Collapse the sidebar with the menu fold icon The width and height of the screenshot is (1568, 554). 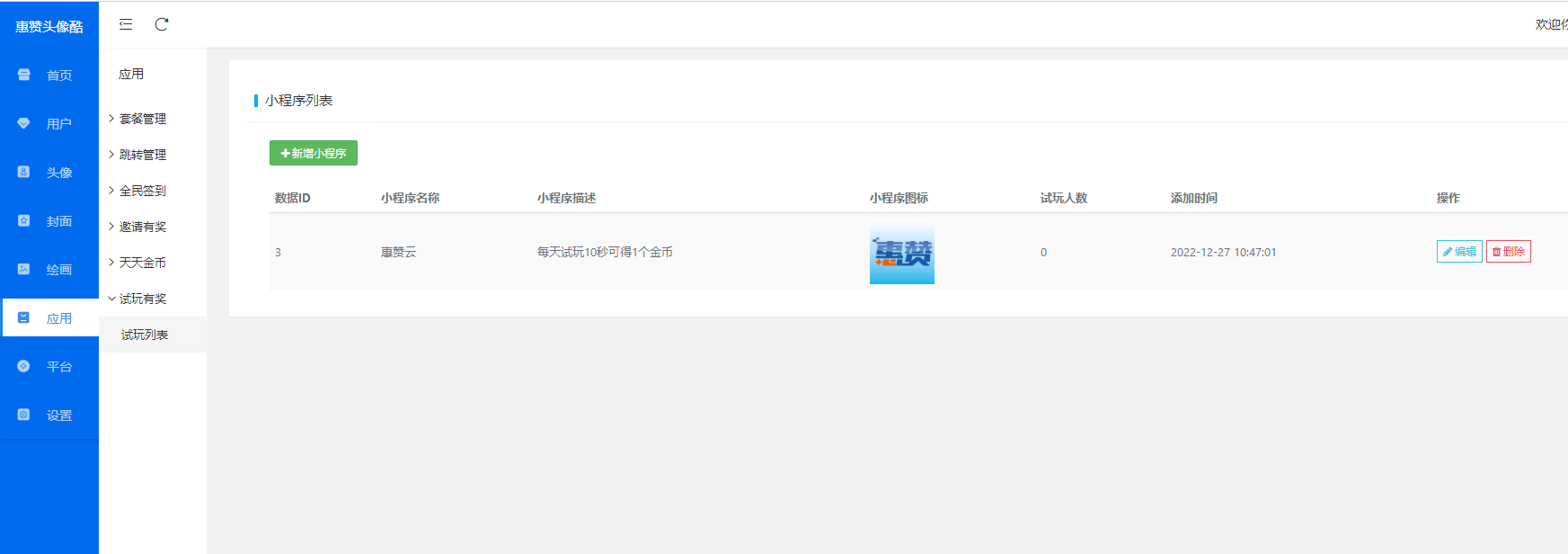click(126, 24)
